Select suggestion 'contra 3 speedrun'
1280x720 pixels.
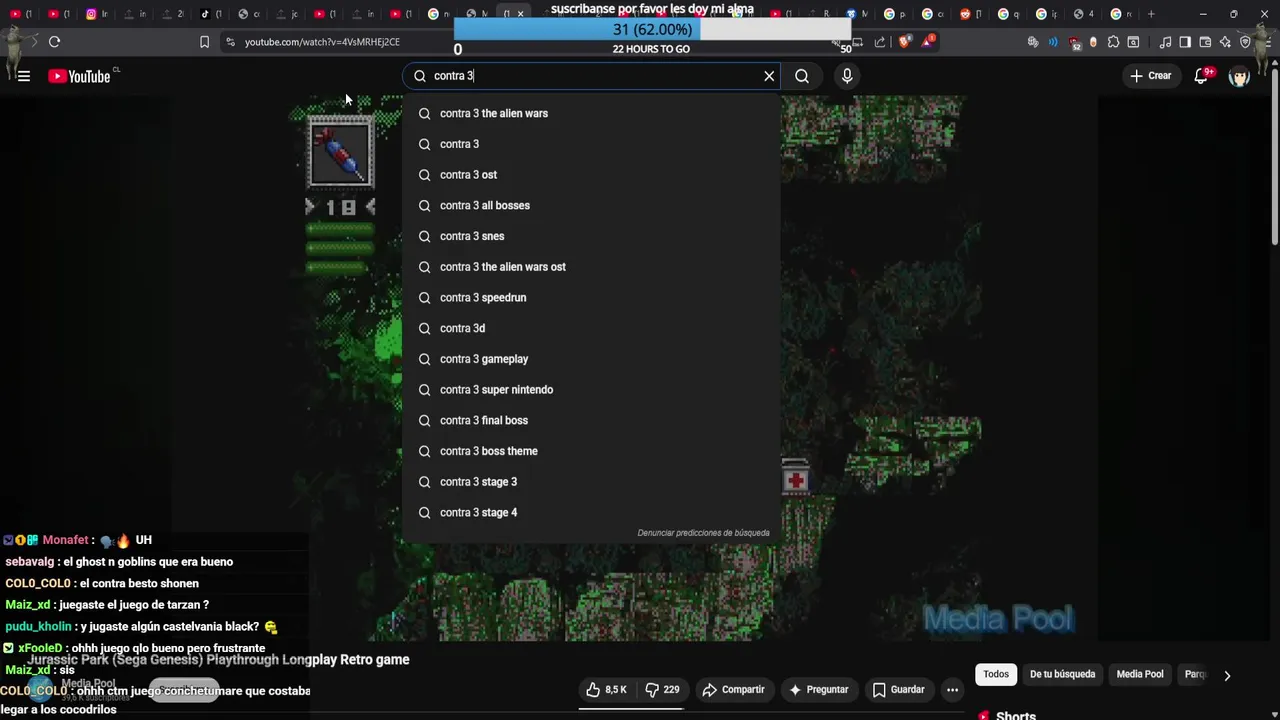tap(591, 297)
